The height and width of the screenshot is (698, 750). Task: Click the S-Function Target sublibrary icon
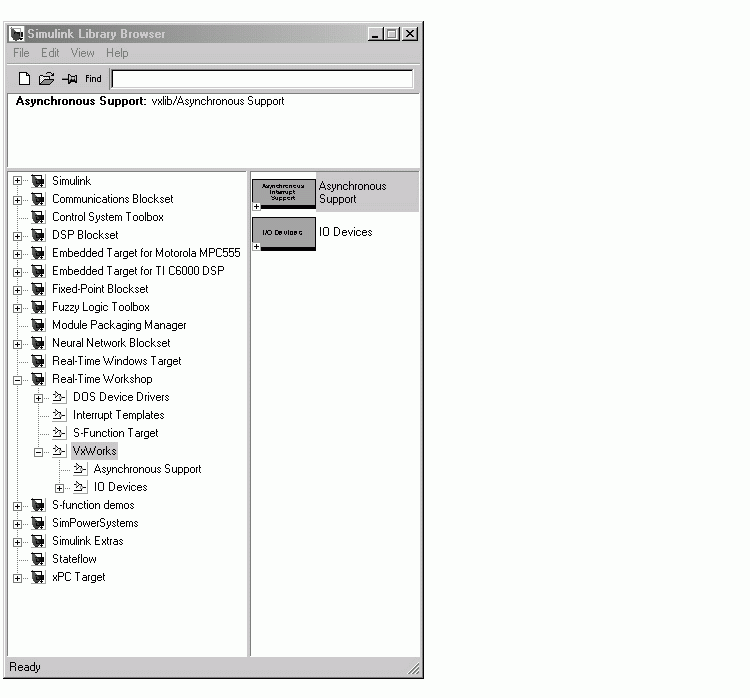59,433
